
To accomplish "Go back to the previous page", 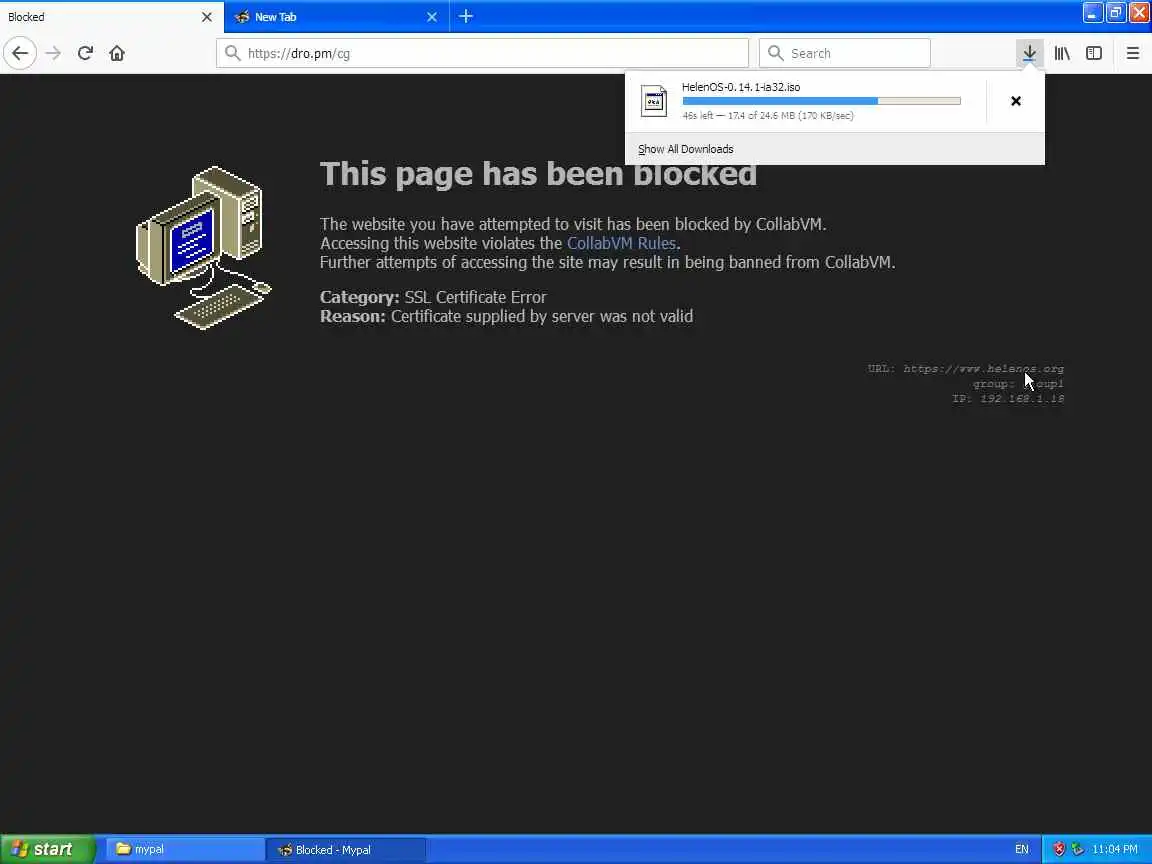I will [20, 53].
